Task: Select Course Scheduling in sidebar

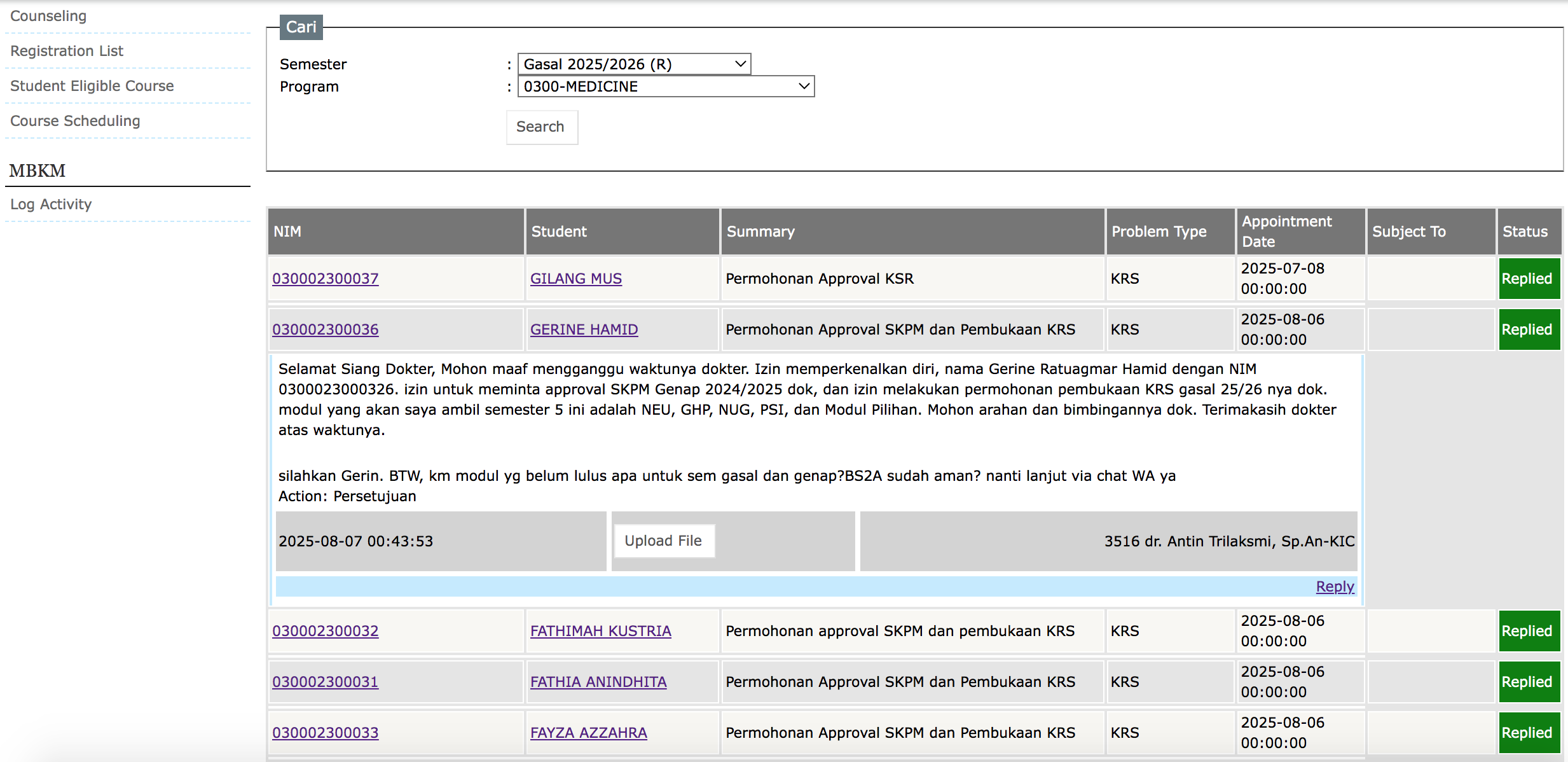Action: (x=75, y=121)
